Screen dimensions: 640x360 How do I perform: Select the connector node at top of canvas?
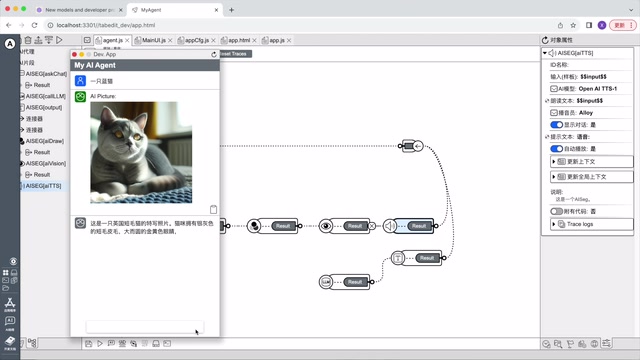coord(412,146)
